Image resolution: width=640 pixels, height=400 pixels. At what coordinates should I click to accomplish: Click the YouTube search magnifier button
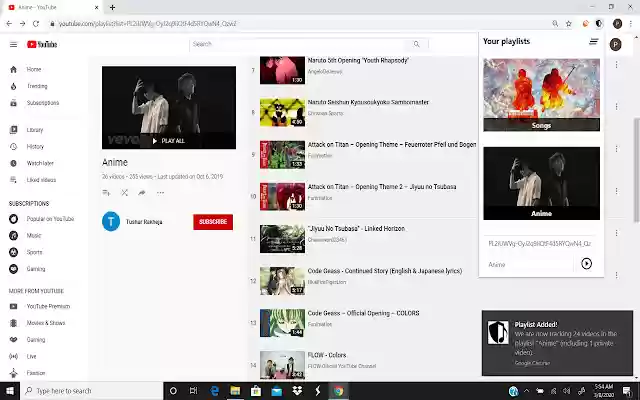point(417,44)
